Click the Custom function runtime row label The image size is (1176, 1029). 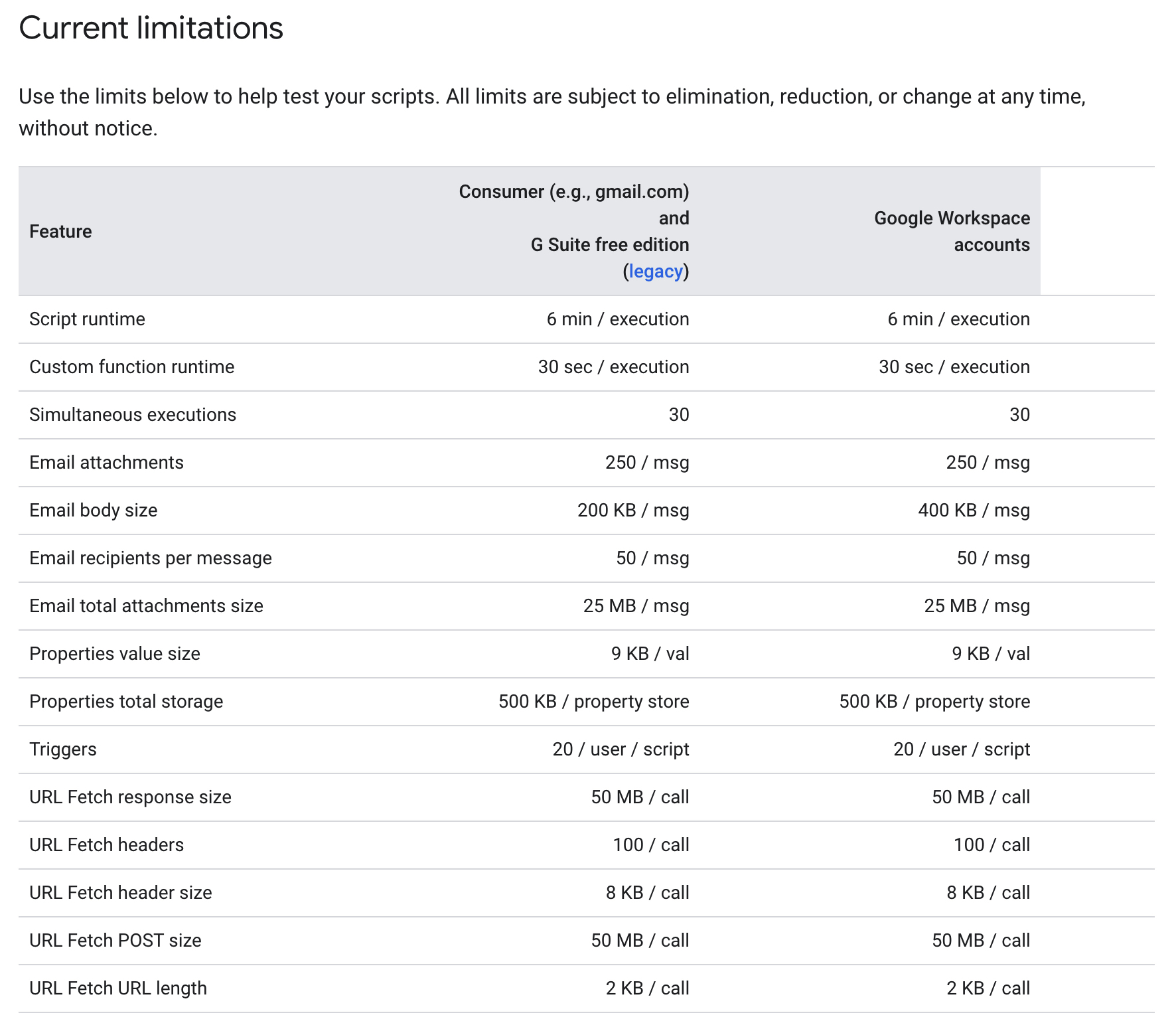131,367
